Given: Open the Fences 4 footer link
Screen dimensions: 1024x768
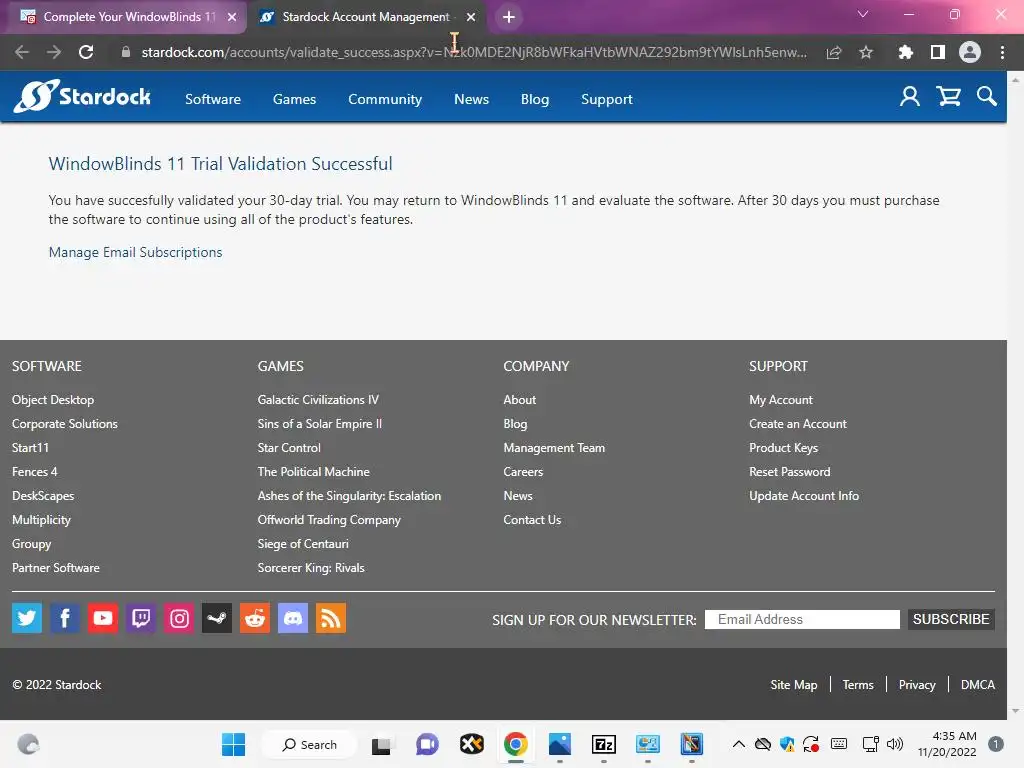Looking at the screenshot, I should click(35, 472).
